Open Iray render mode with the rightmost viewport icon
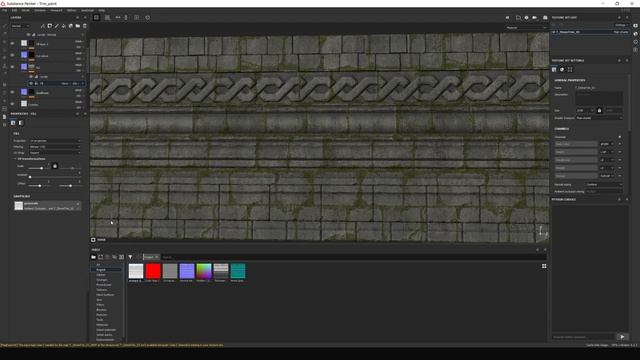640x360 pixels. tap(545, 18)
